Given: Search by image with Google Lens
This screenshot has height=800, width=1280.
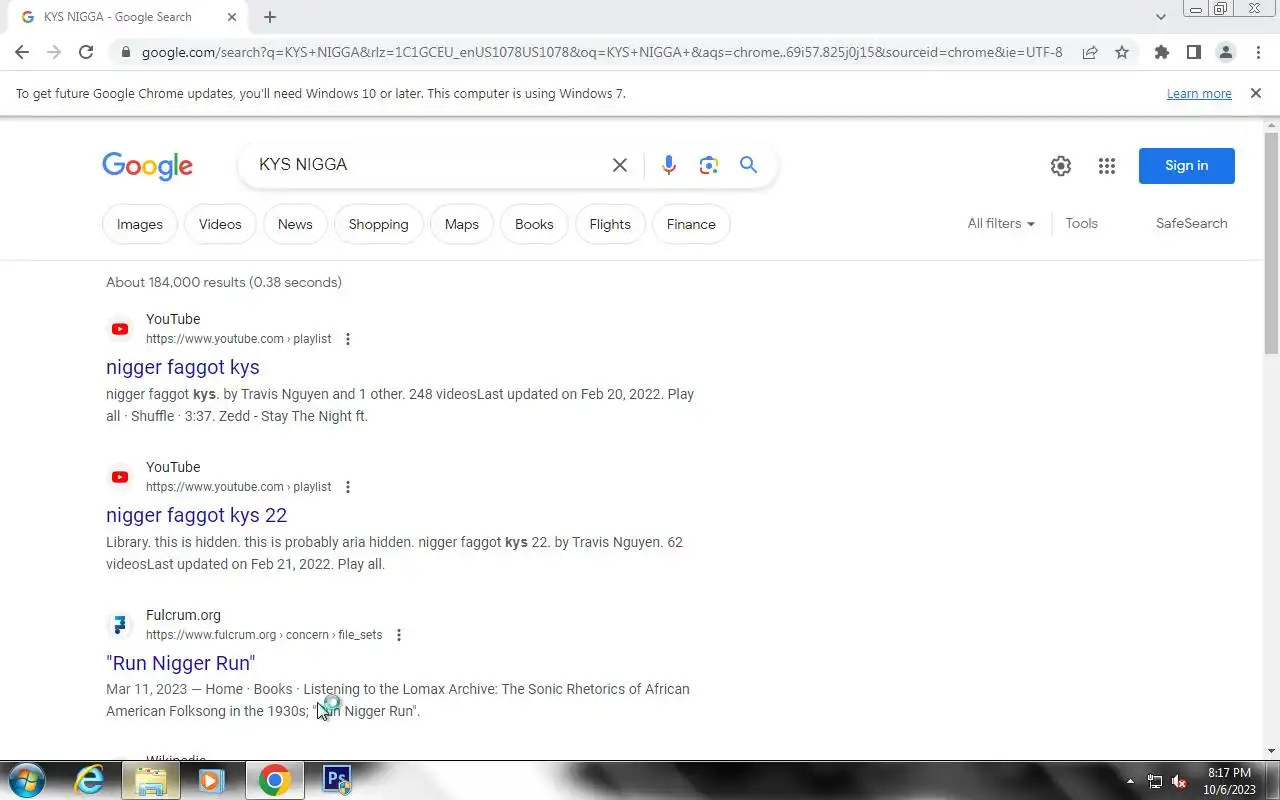Looking at the screenshot, I should pyautogui.click(x=709, y=165).
